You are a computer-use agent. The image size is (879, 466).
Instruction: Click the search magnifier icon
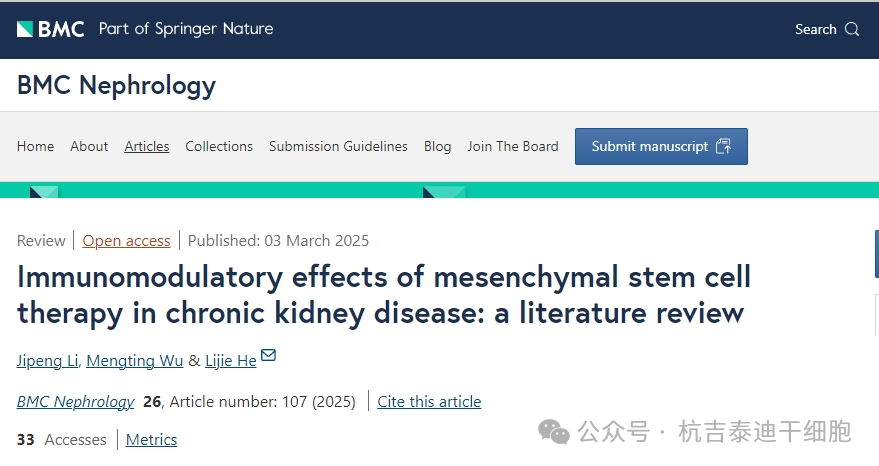pos(852,29)
